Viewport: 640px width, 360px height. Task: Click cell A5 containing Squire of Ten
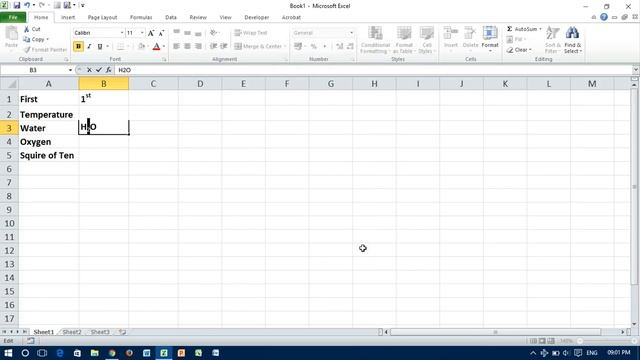pyautogui.click(x=48, y=156)
